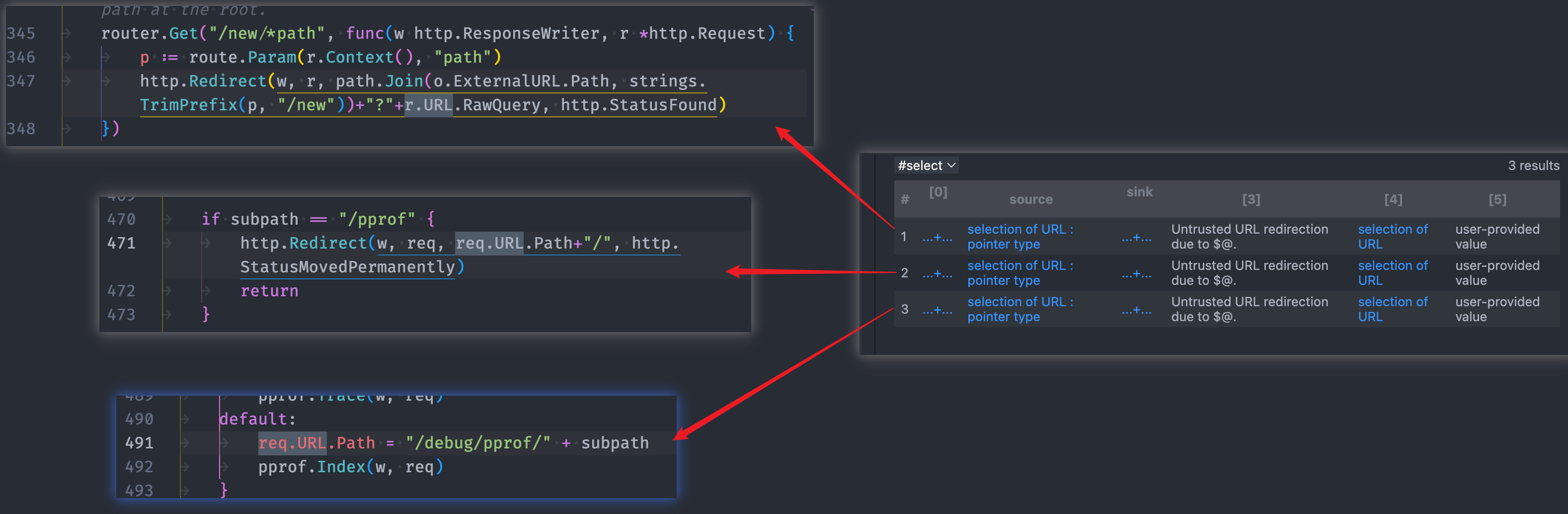Screen dimensions: 1568x514
Task: Open row 1 source link 'selection of URL : pointer type'
Action: pos(1020,236)
